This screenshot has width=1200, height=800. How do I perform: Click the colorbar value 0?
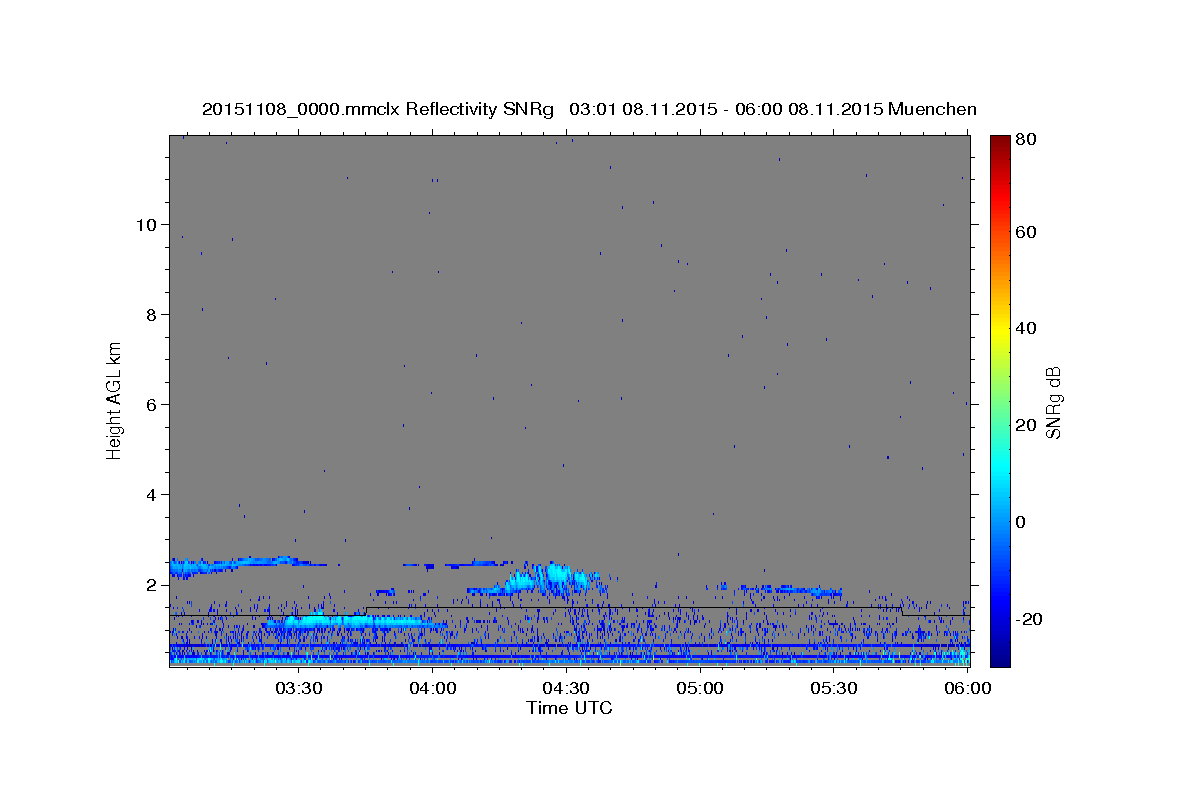(x=1022, y=522)
